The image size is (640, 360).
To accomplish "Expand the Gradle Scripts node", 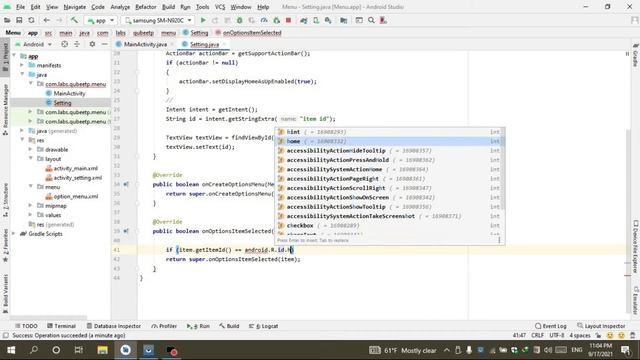I will tap(14, 234).
